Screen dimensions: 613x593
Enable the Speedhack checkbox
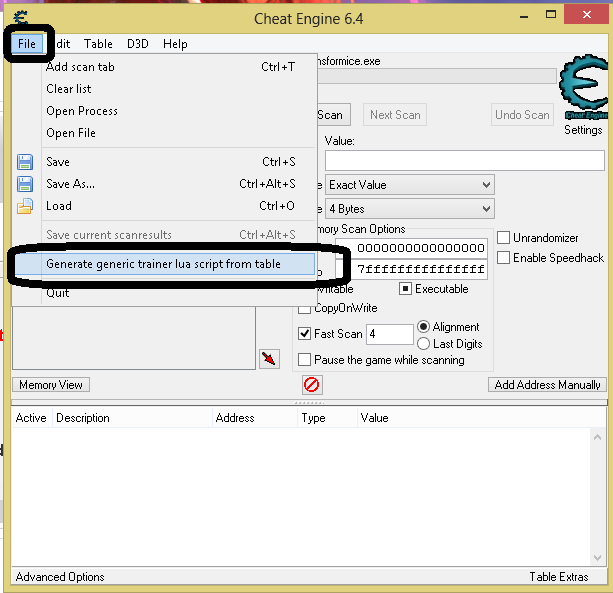click(503, 257)
